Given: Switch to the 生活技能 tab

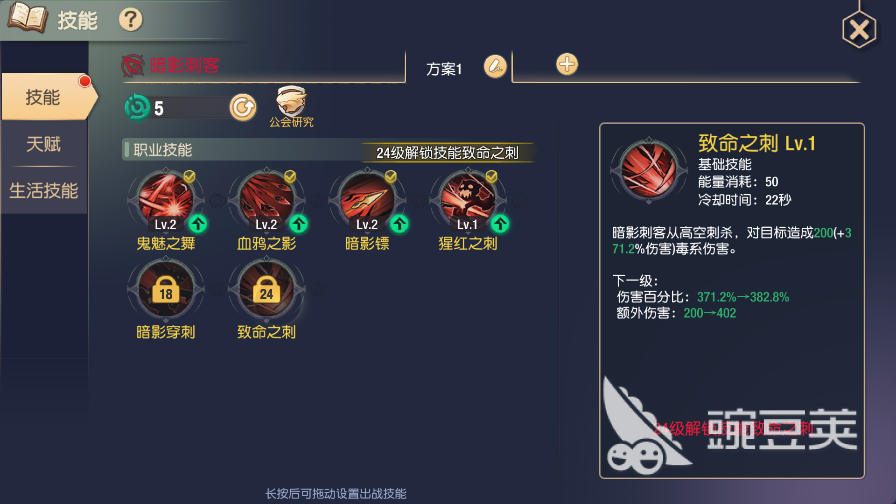Looking at the screenshot, I should [x=43, y=191].
